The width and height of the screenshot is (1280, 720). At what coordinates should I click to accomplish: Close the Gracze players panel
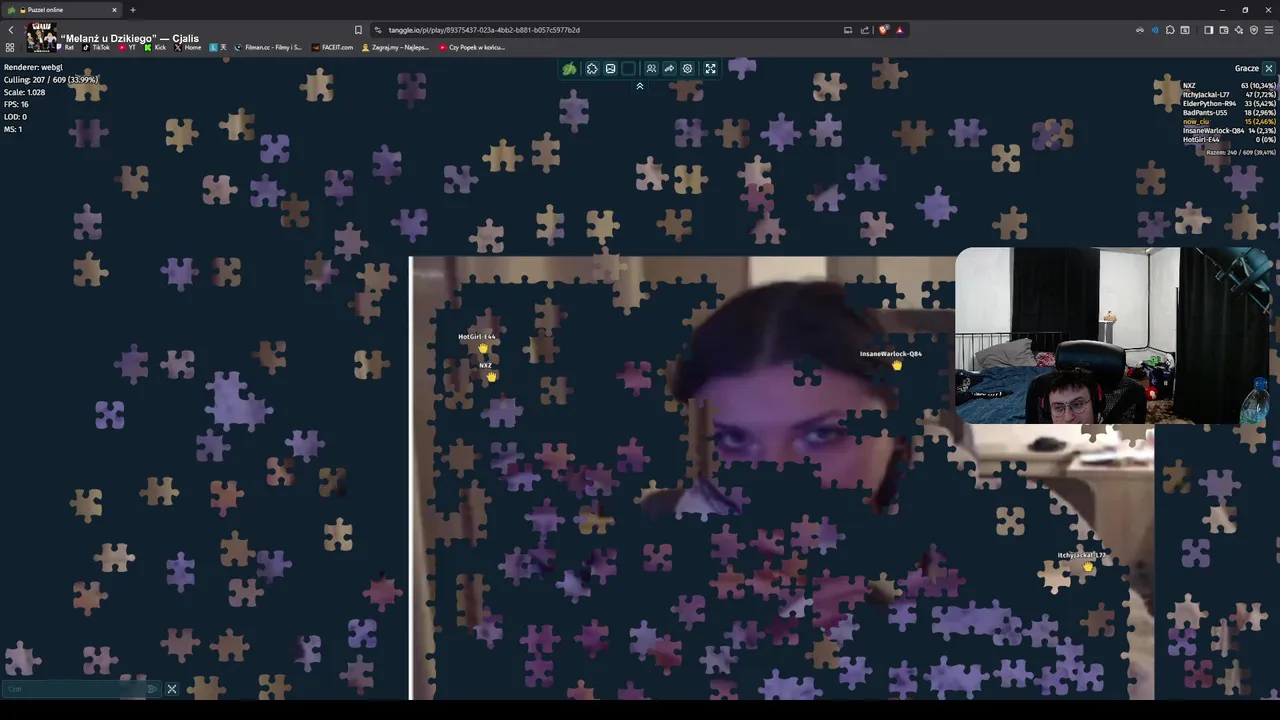pos(1268,68)
